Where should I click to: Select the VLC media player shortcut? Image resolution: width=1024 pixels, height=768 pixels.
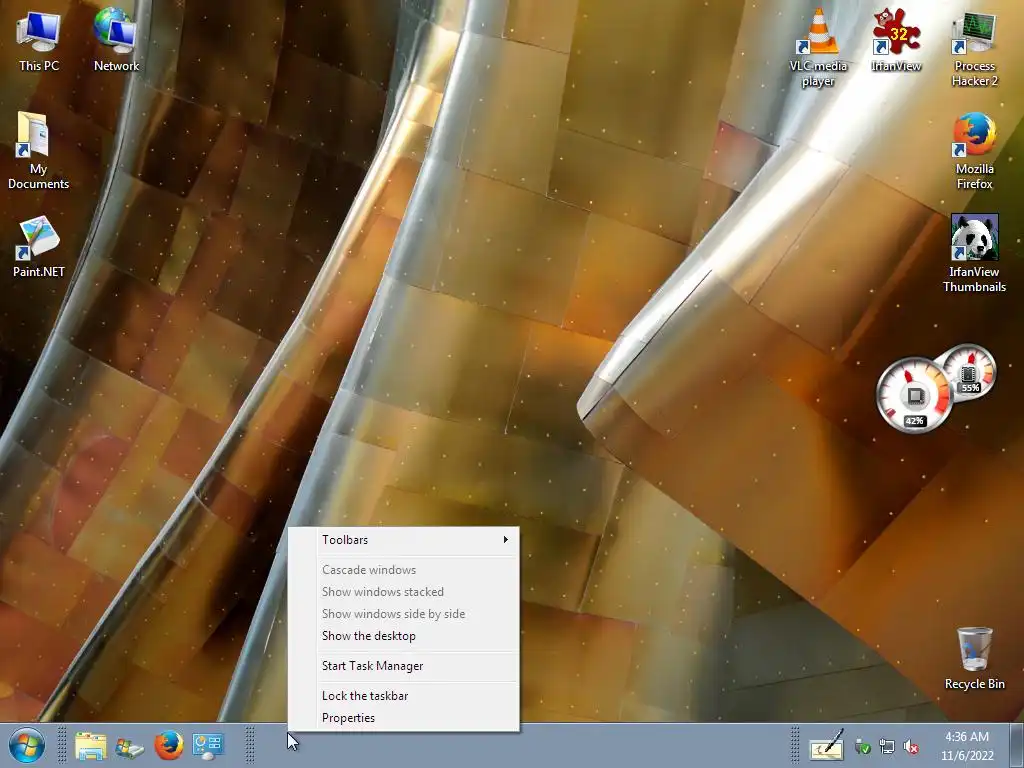click(818, 47)
